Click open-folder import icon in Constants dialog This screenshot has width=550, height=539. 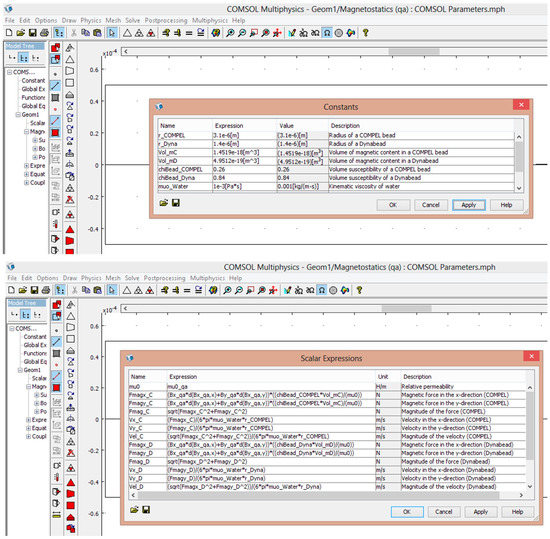click(164, 203)
